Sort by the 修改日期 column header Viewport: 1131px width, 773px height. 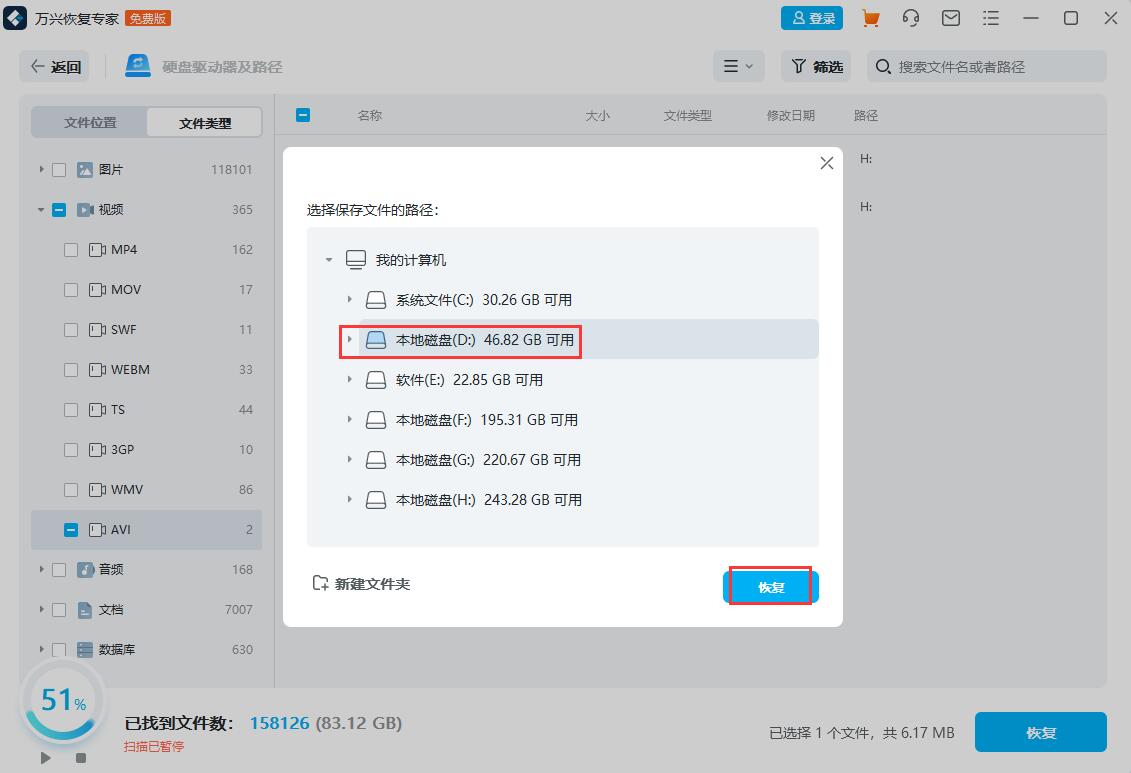click(x=791, y=115)
